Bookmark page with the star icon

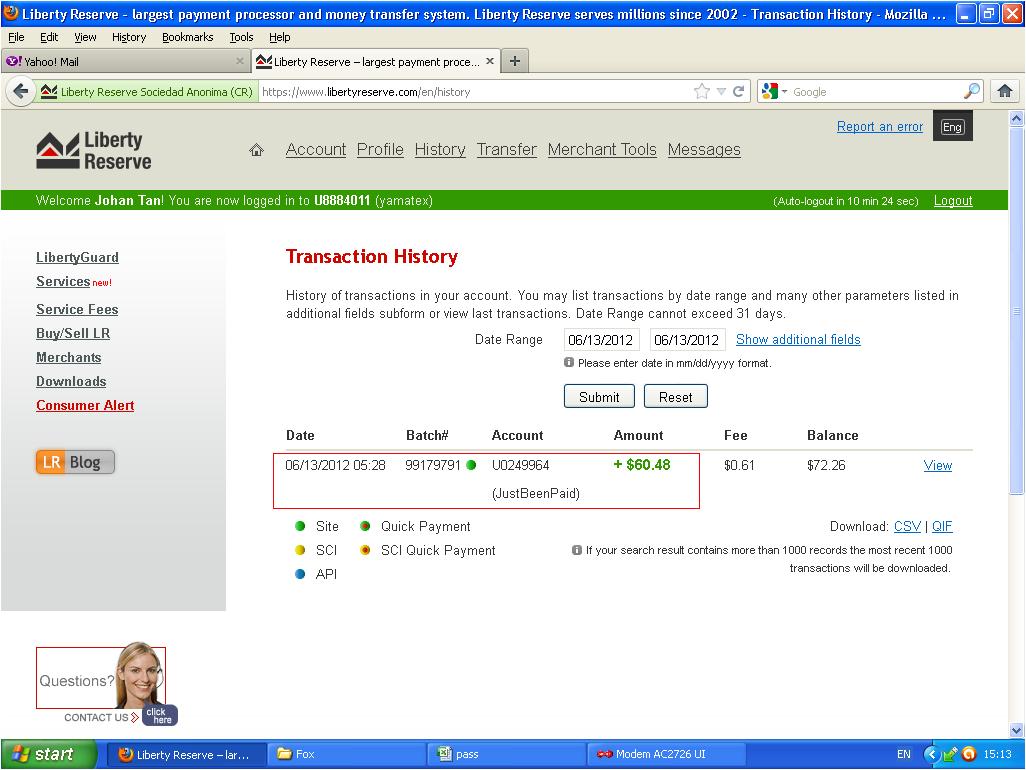click(701, 92)
